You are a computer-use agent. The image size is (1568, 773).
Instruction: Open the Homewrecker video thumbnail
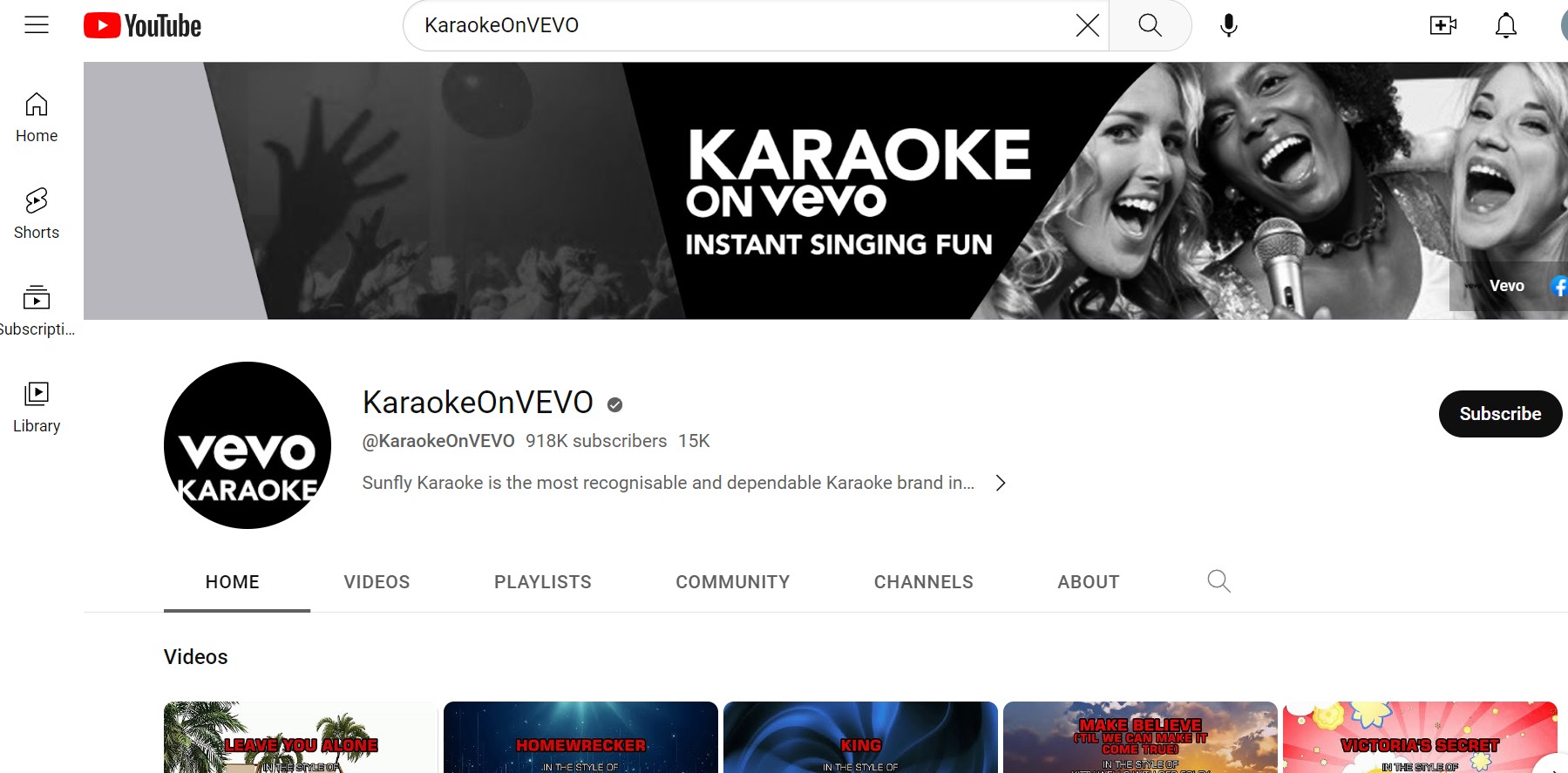click(580, 737)
